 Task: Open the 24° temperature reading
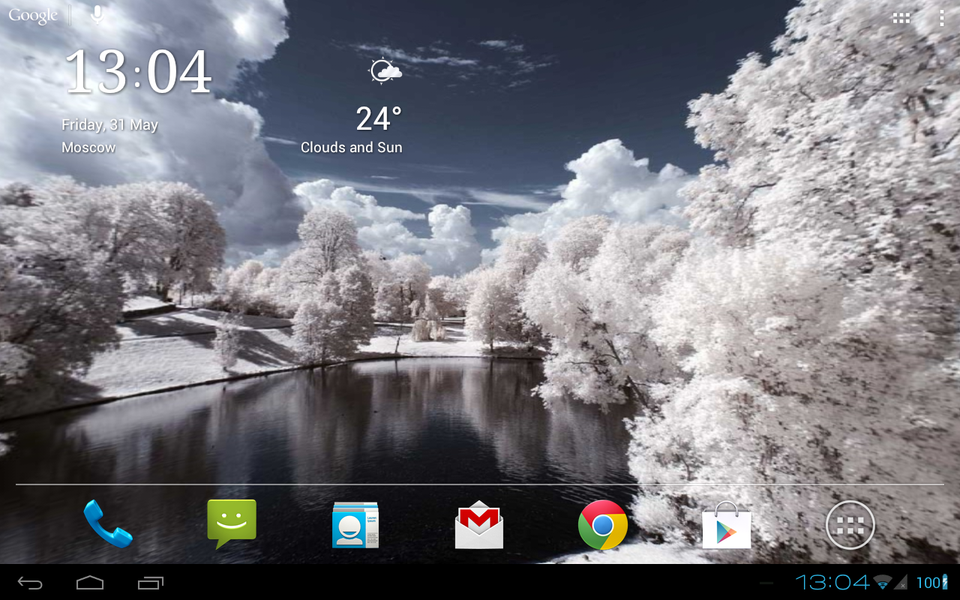click(378, 119)
